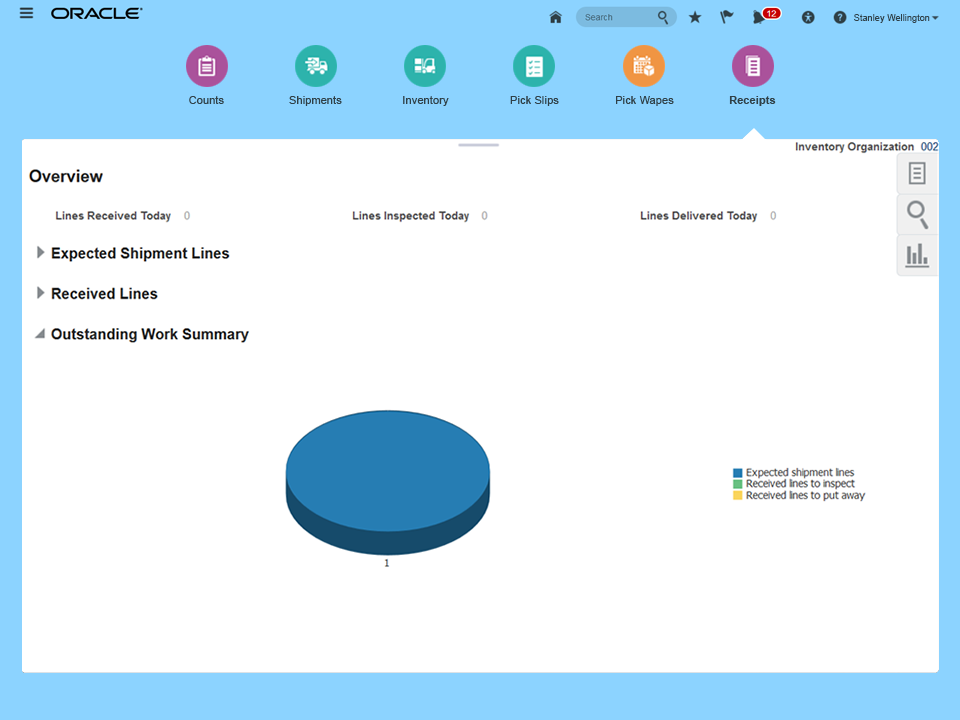Click Inventory Organization 002 link
960x720 pixels.
coord(929,147)
